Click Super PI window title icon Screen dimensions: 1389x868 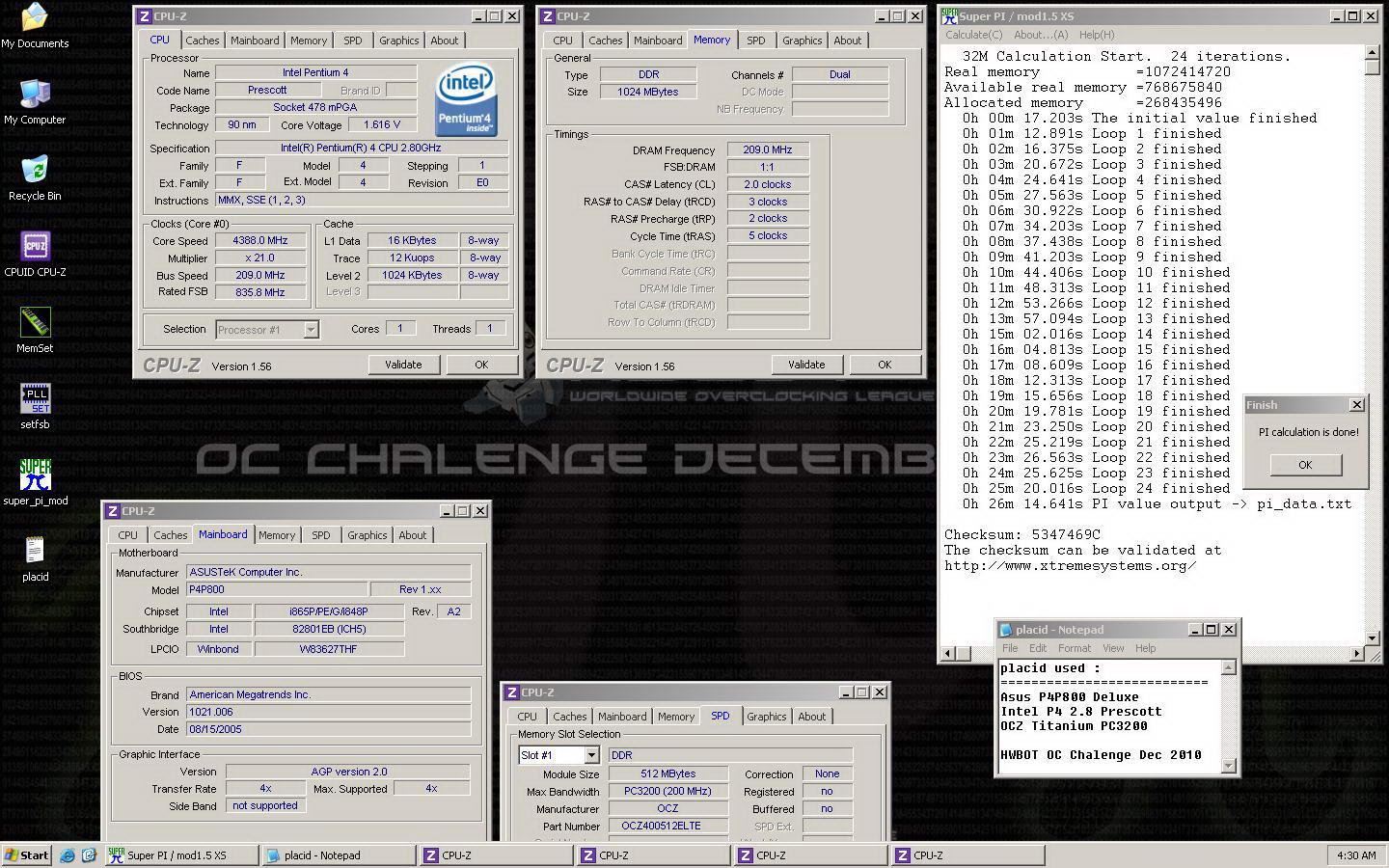[949, 16]
